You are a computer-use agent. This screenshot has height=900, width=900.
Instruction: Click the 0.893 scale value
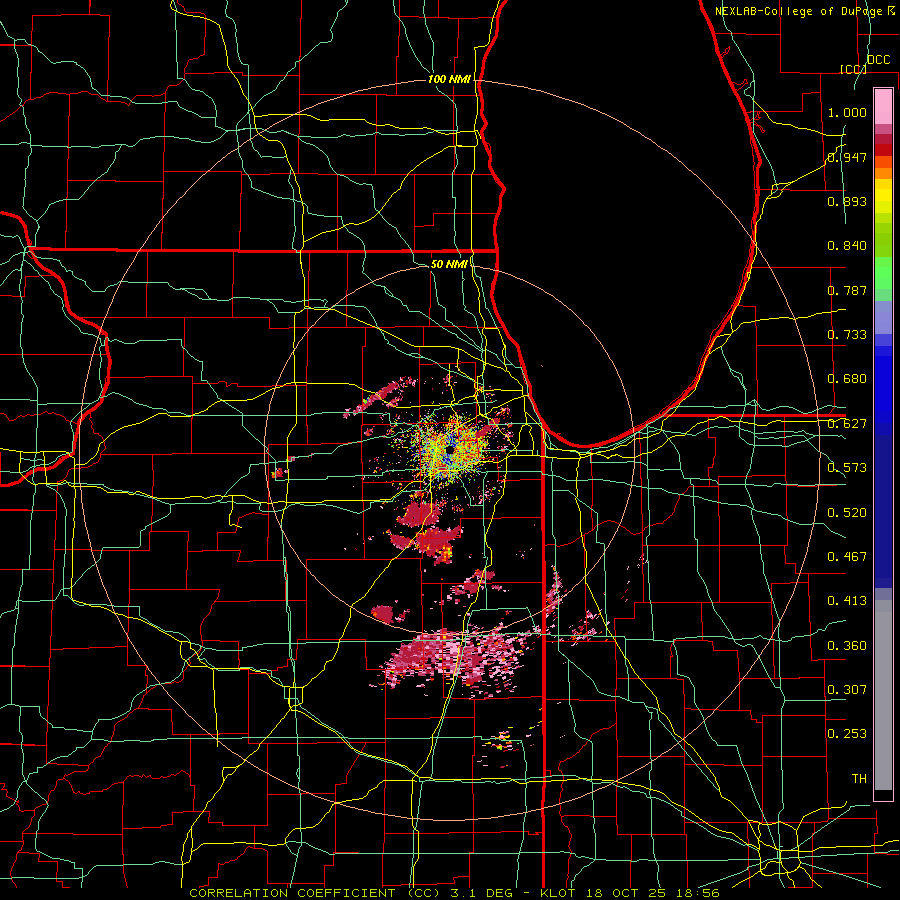tap(847, 201)
